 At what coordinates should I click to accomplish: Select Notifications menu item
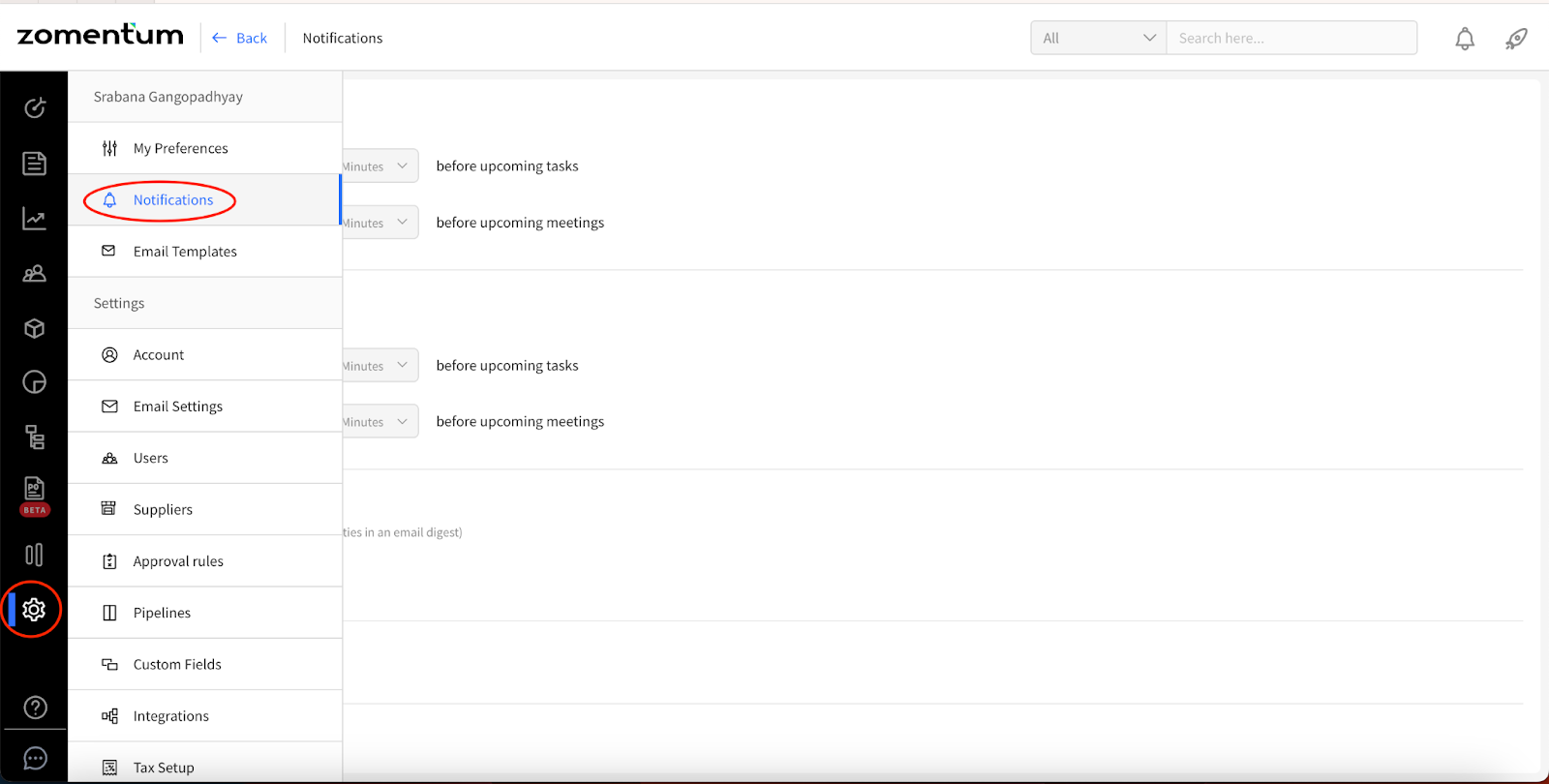[205, 199]
